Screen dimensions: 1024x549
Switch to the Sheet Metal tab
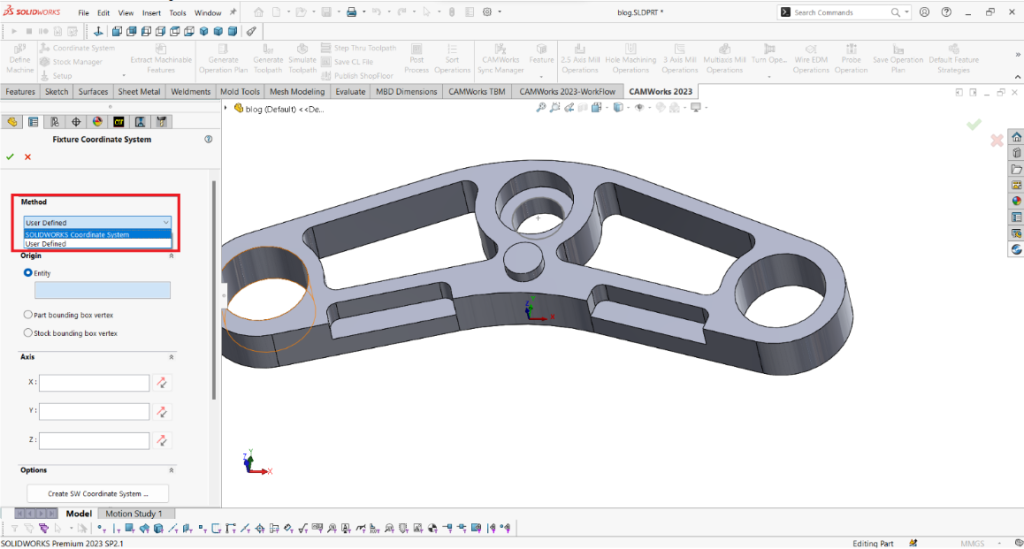[x=139, y=91]
